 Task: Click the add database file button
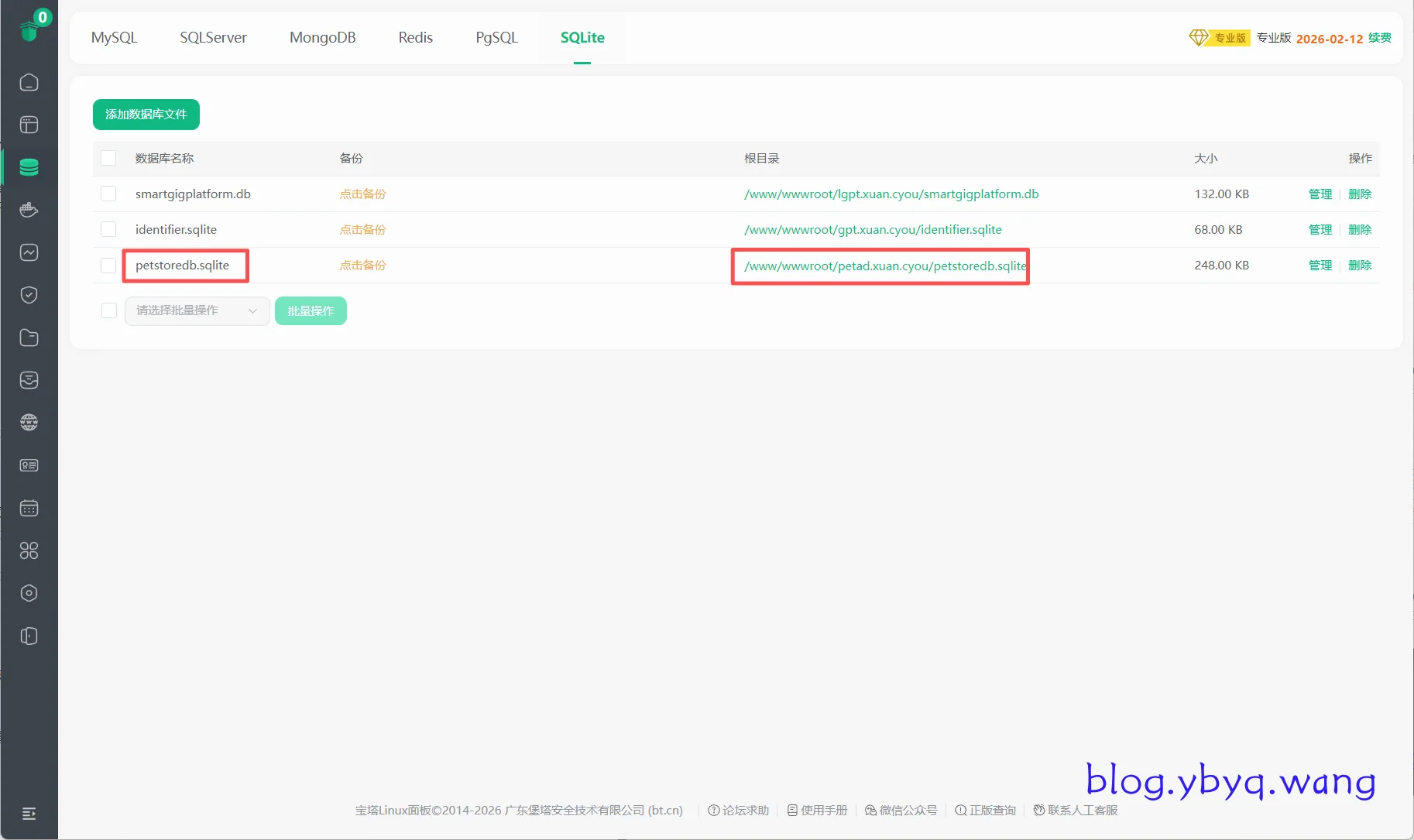tap(146, 115)
